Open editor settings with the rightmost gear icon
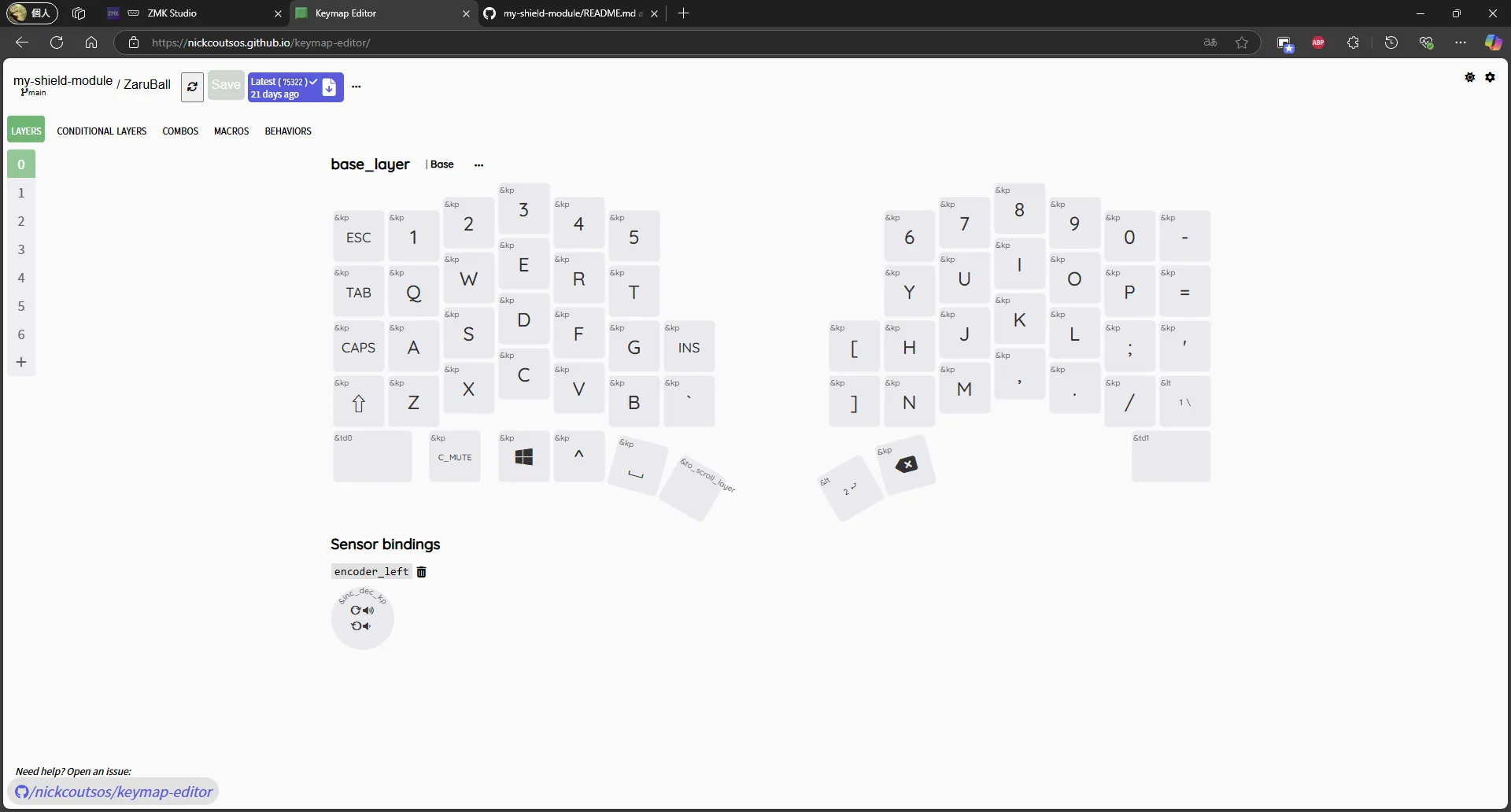 click(1491, 77)
